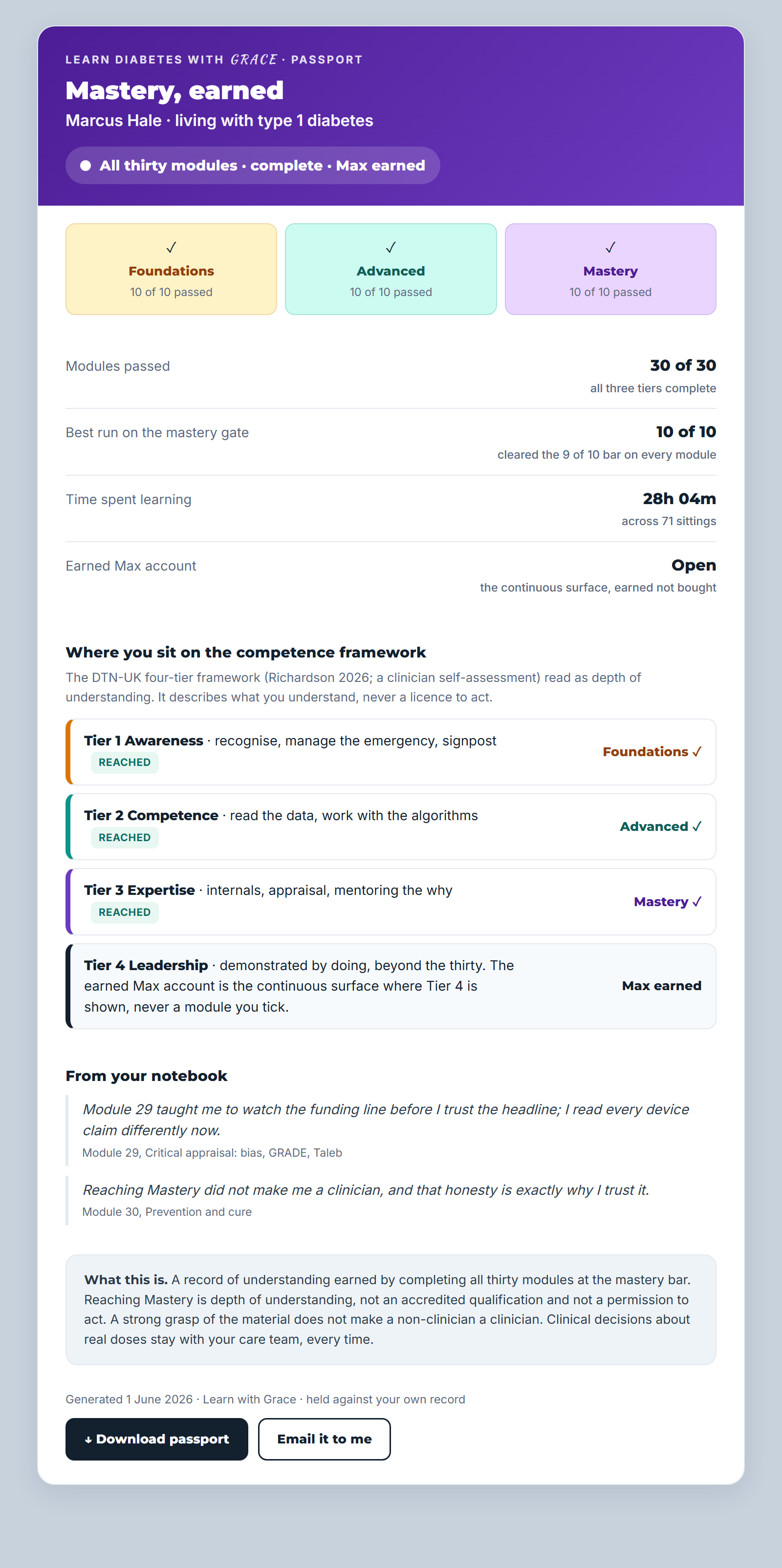Click the REACHED badge under Tier 1 Awareness
Image resolution: width=782 pixels, height=1568 pixels.
pyautogui.click(x=125, y=762)
